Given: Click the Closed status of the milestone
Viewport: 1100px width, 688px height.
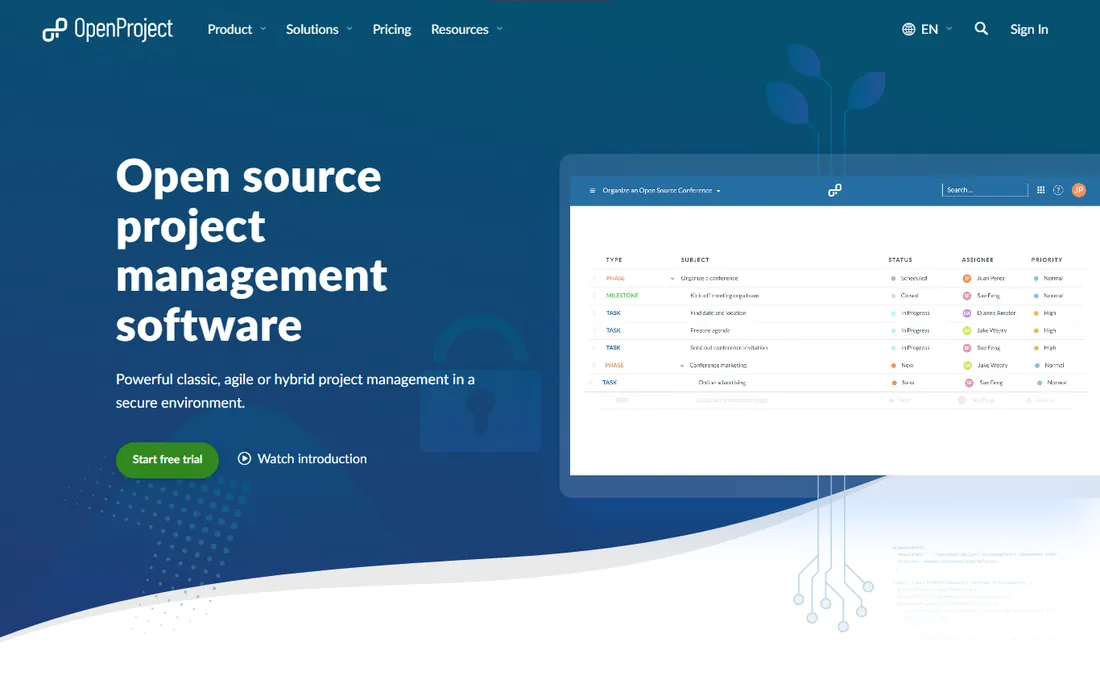Looking at the screenshot, I should click(909, 296).
